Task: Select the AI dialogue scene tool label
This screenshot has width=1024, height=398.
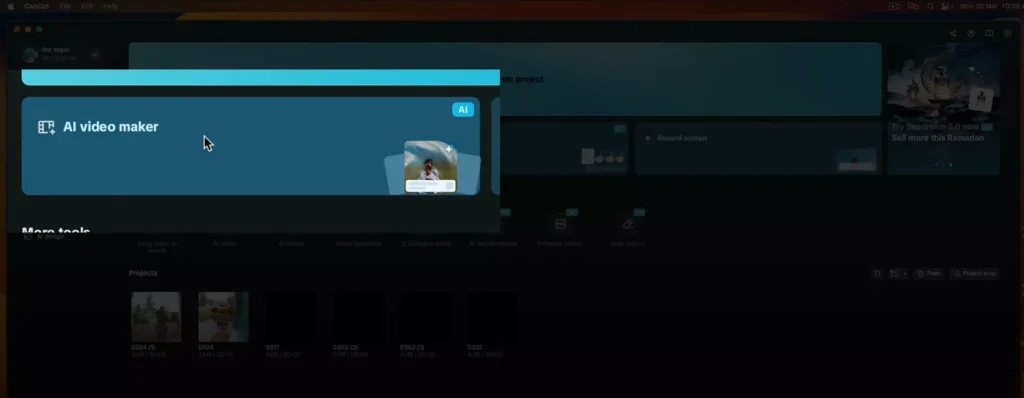Action: [x=426, y=243]
